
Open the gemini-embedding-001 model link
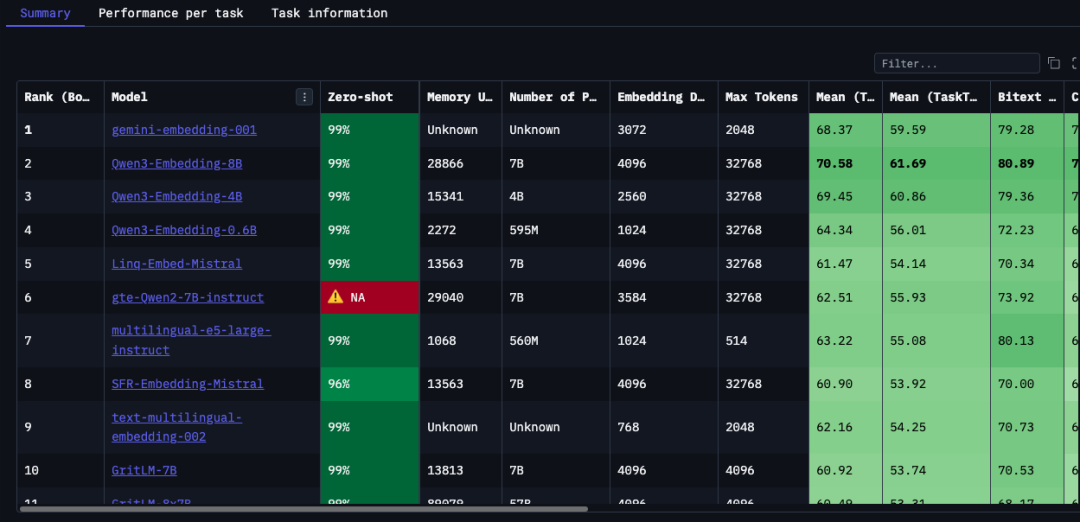(184, 129)
